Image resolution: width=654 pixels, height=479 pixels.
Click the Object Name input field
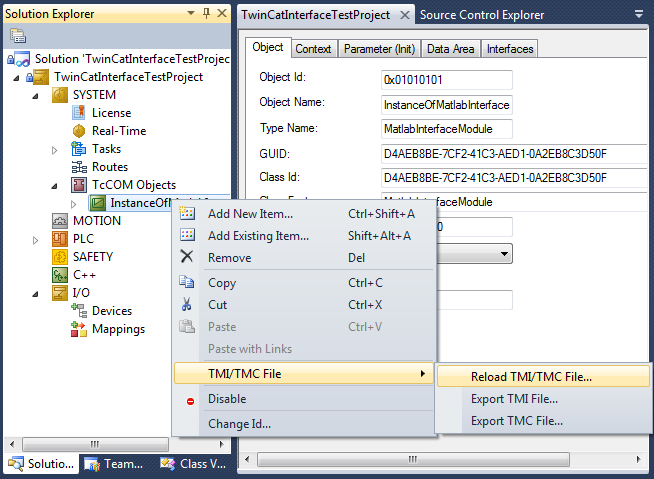tap(447, 105)
